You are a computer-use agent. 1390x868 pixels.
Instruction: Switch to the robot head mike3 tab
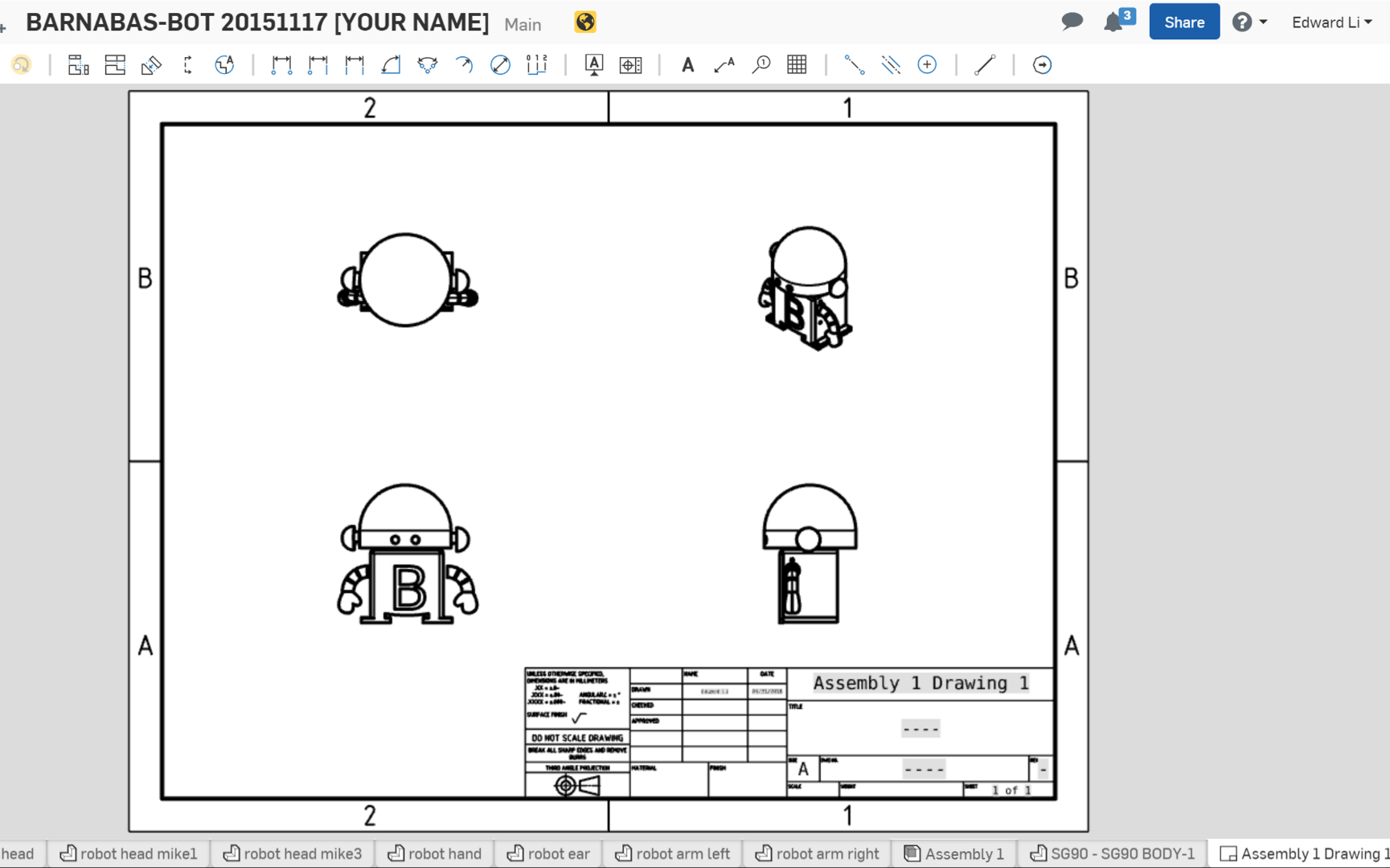(293, 854)
